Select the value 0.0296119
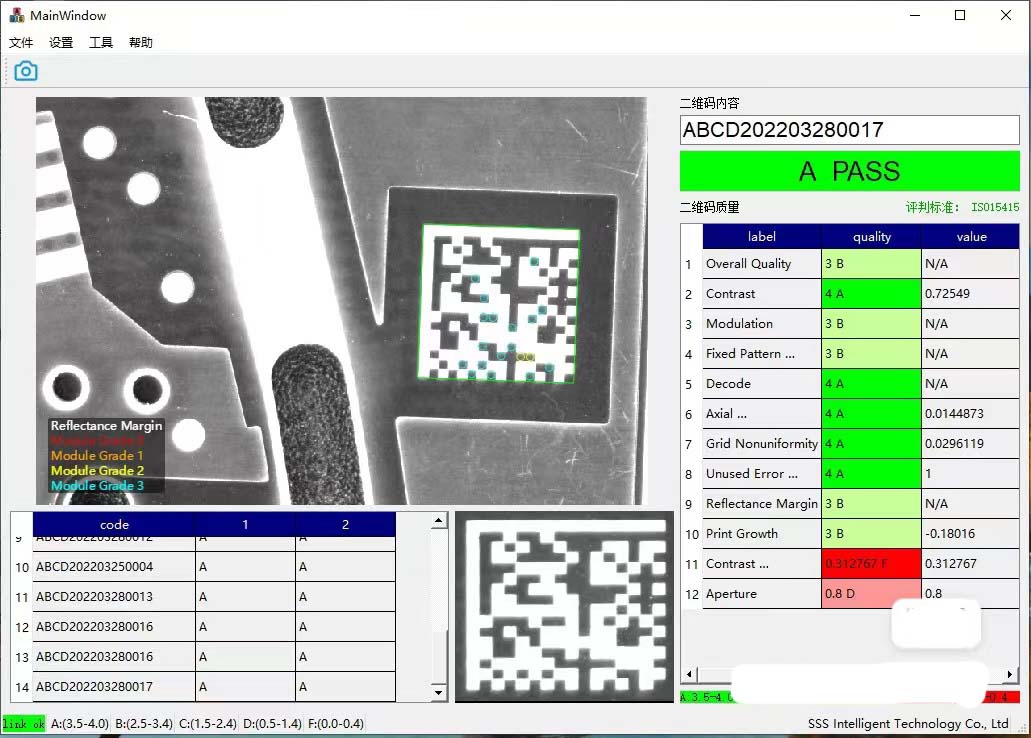Screen dimensions: 1031x738 [x=971, y=444]
